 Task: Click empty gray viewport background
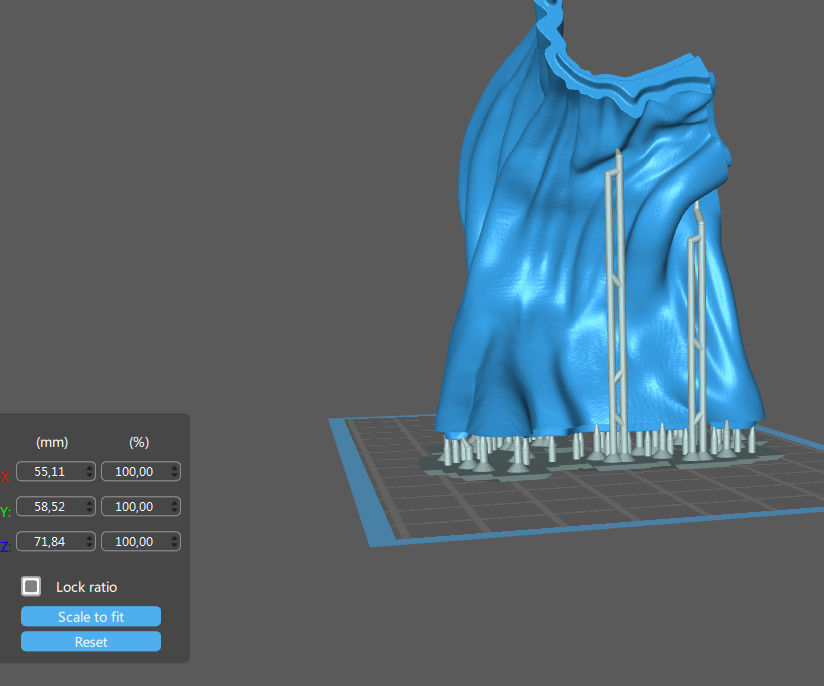pyautogui.click(x=200, y=200)
